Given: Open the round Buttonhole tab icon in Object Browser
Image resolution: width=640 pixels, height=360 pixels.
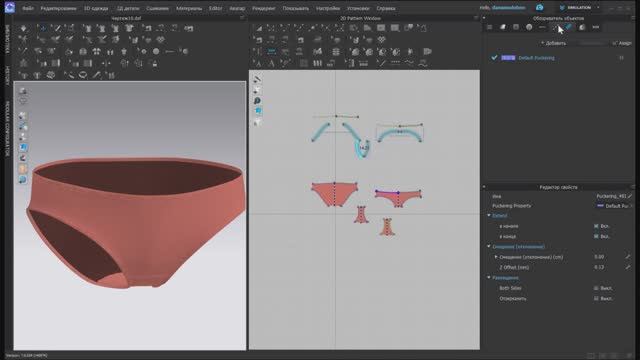Looking at the screenshot, I should [529, 27].
